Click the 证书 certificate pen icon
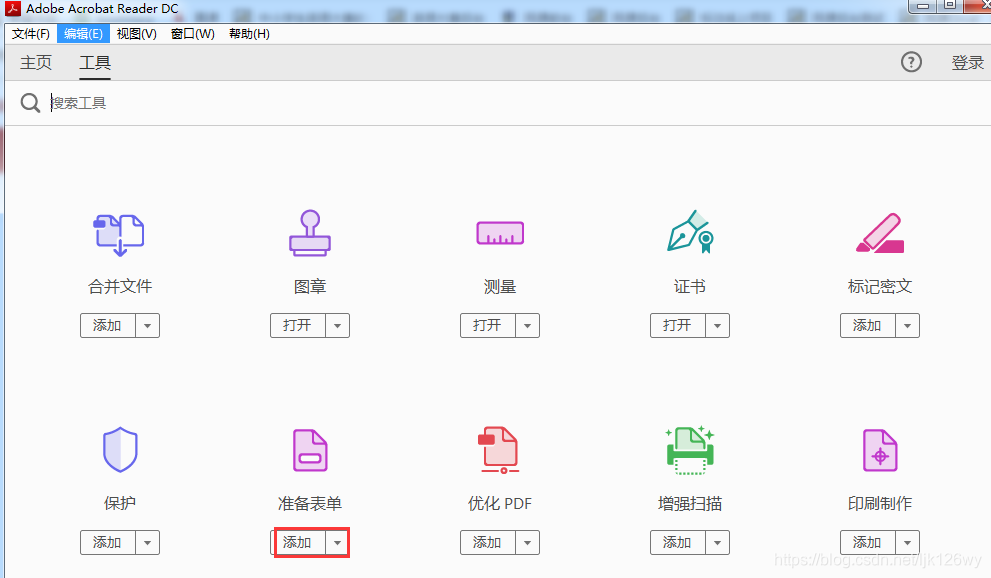Image resolution: width=991 pixels, height=578 pixels. click(690, 232)
